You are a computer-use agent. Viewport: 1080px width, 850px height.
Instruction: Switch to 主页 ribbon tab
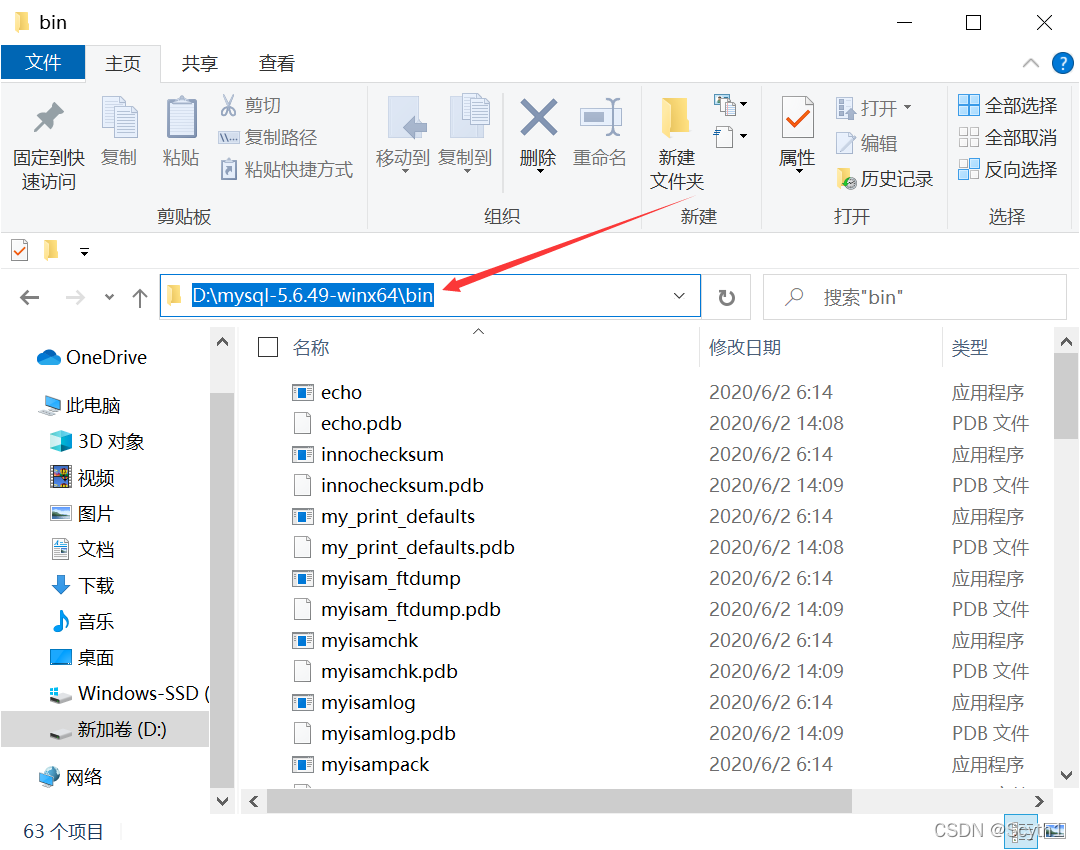tap(123, 63)
